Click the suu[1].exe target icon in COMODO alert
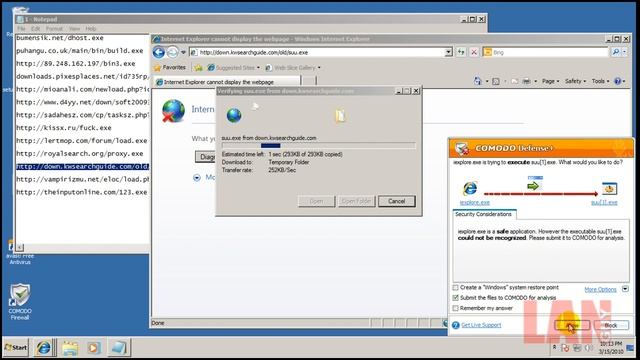 (609, 189)
